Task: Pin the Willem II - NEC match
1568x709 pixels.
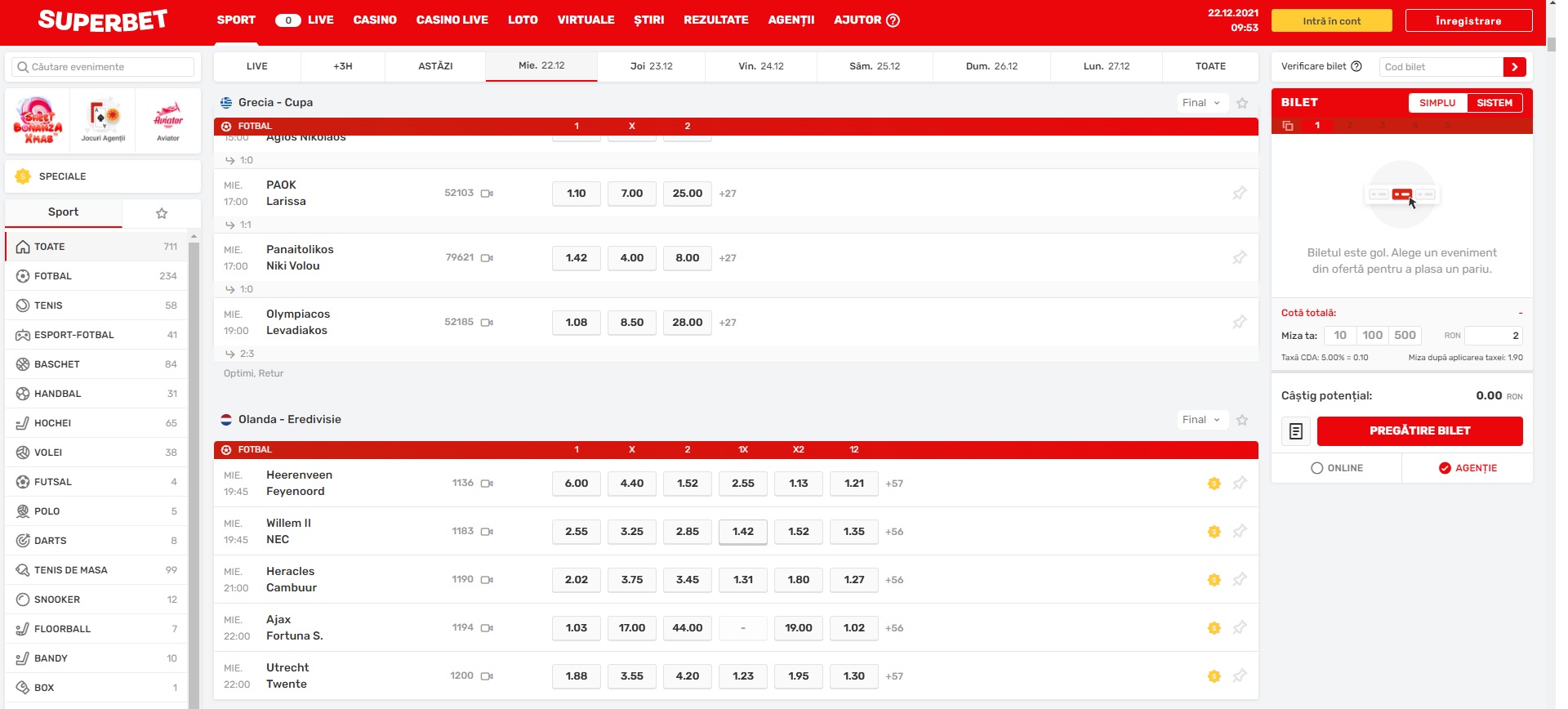Action: pyautogui.click(x=1240, y=532)
